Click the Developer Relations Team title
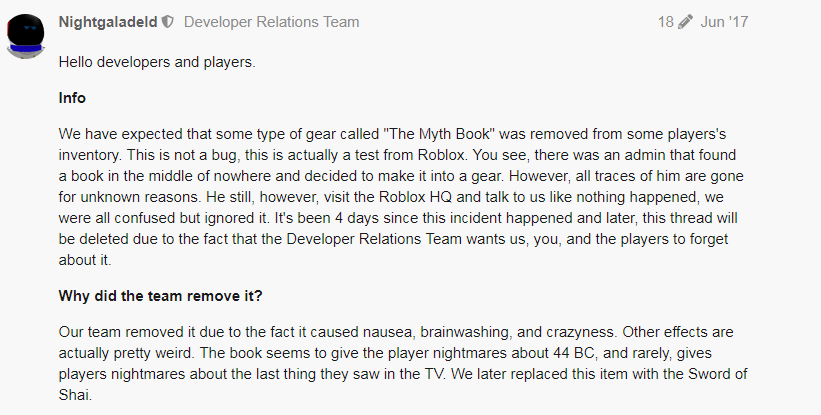Image resolution: width=821 pixels, height=415 pixels. [271, 22]
